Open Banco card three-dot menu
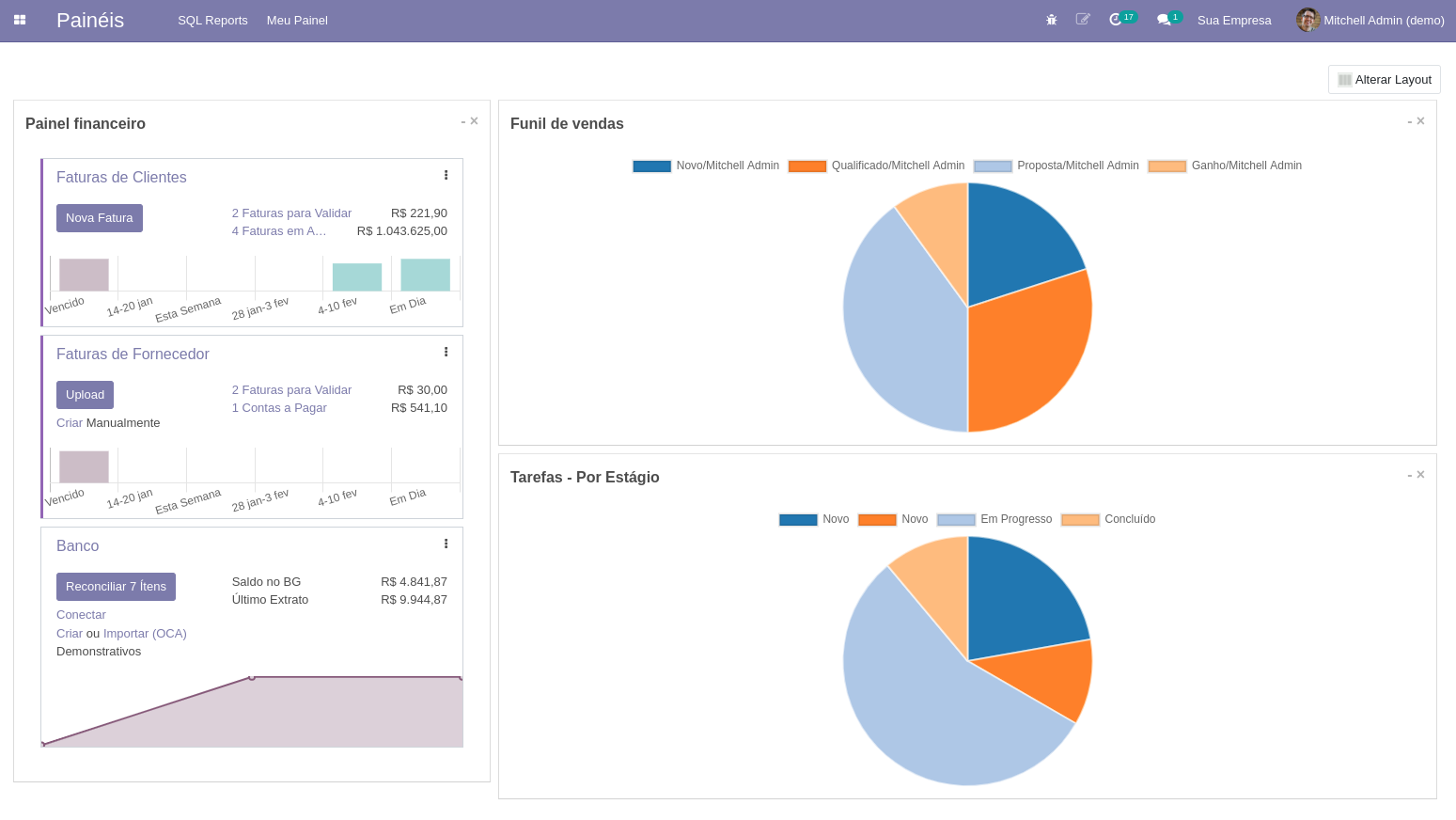1456x820 pixels. tap(446, 544)
